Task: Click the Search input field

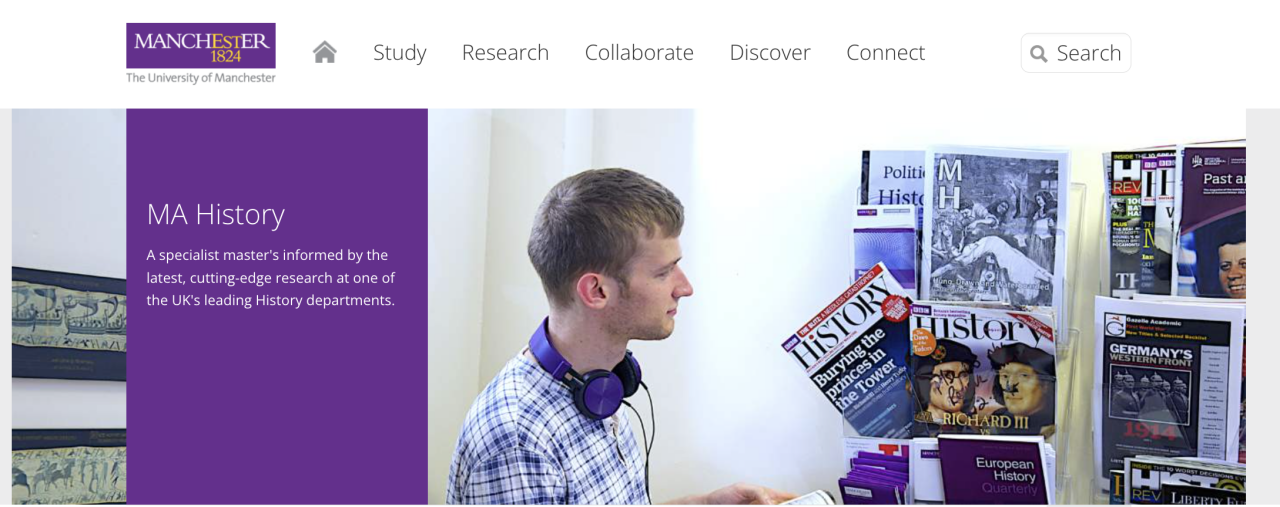Action: tap(1076, 53)
